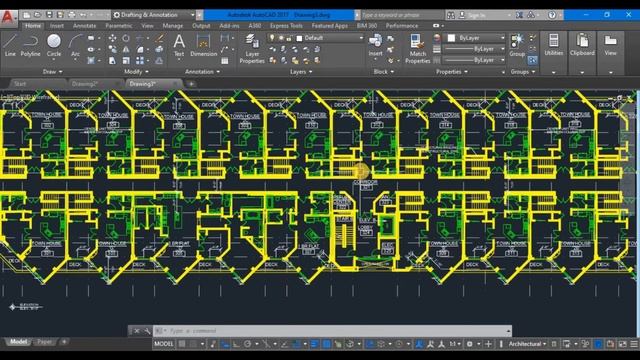This screenshot has width=640, height=360.
Task: Select the Line drawing tool
Action: point(10,45)
